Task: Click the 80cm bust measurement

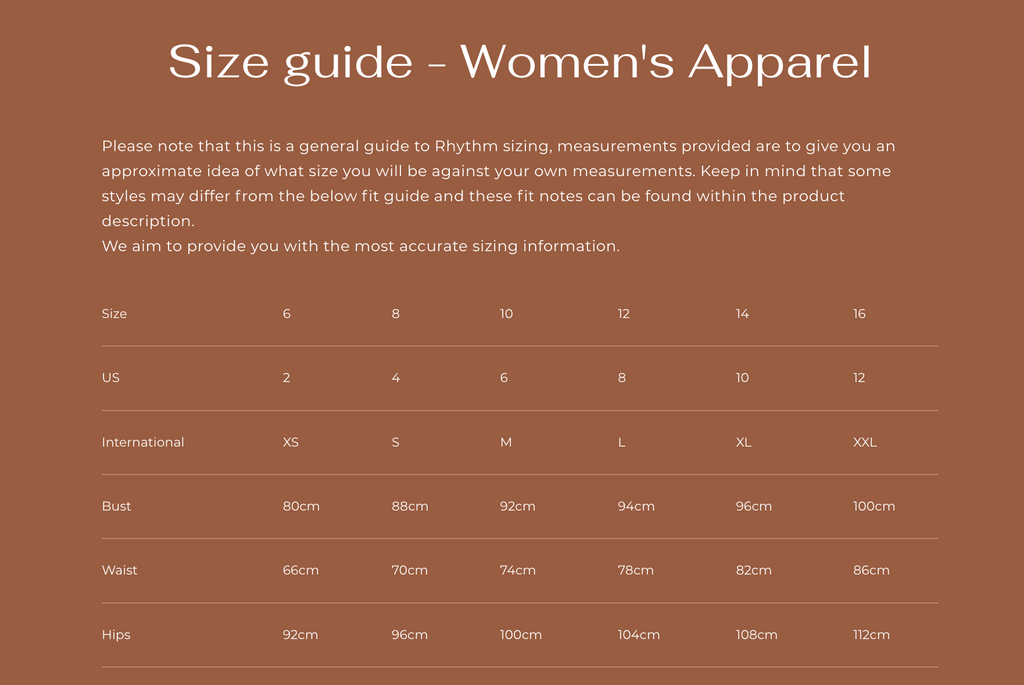Action: (x=301, y=506)
